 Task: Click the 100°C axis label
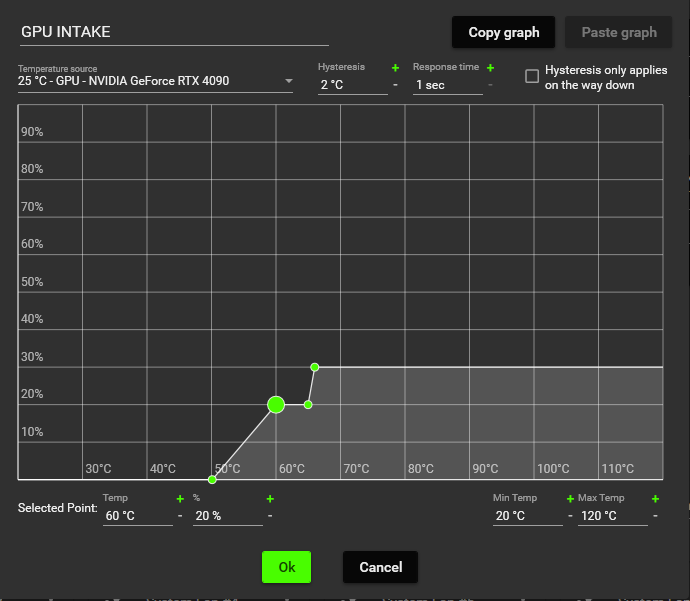[553, 469]
